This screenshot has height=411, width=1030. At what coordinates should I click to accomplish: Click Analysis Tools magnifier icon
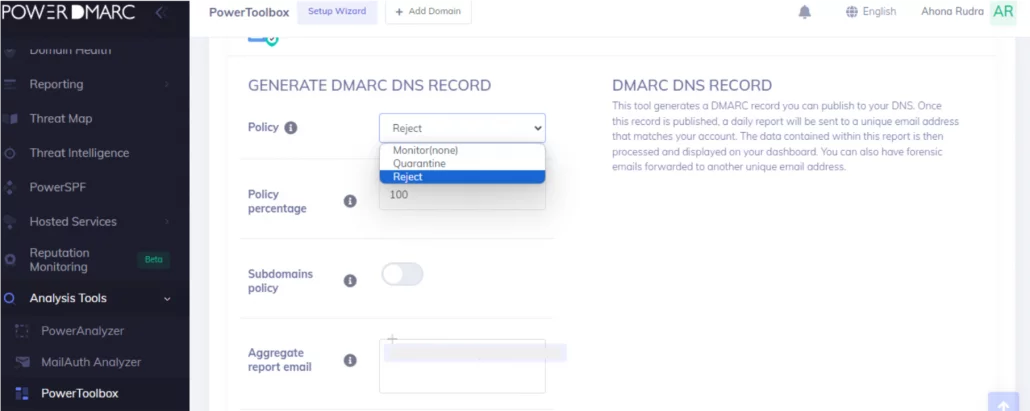tap(10, 299)
